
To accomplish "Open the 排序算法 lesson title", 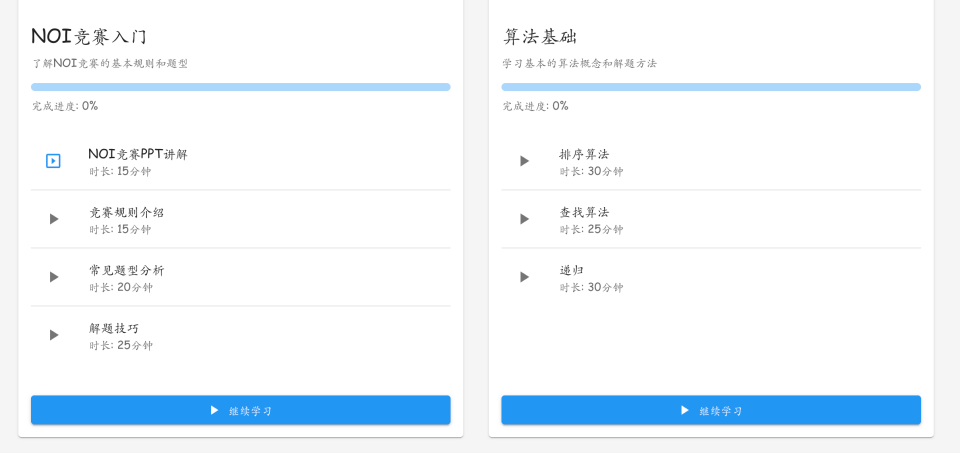I will point(584,154).
